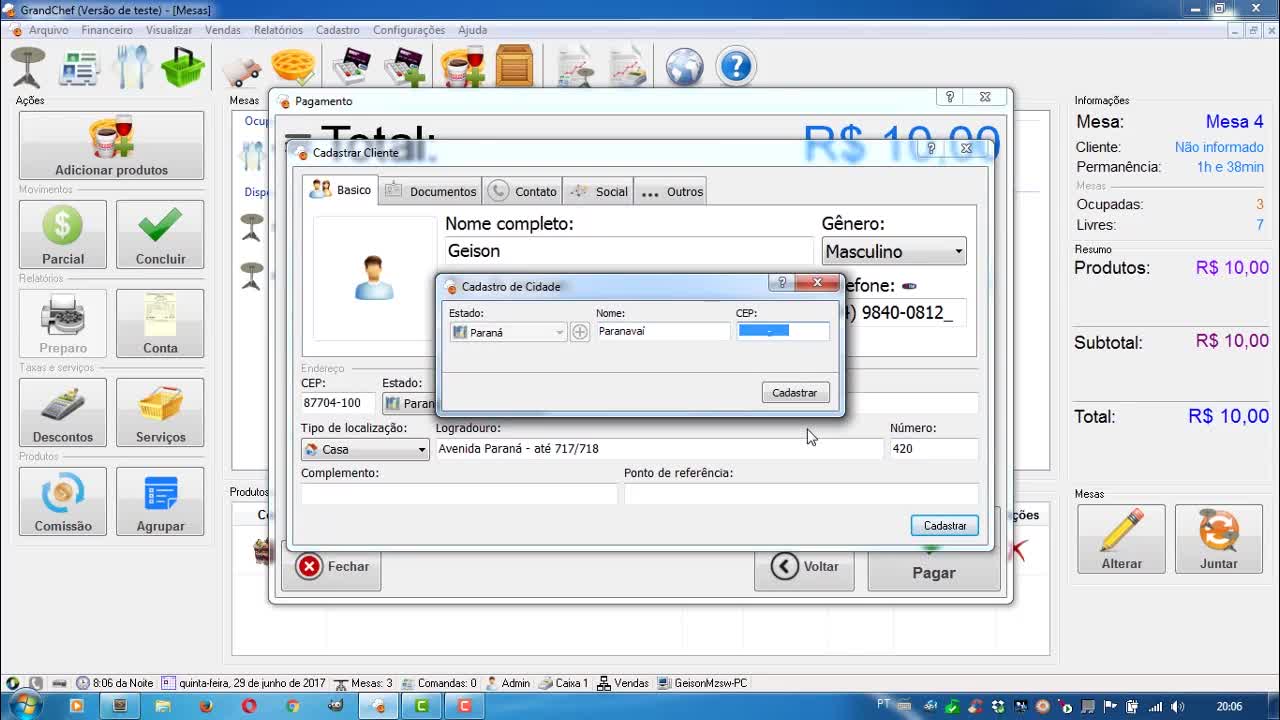The height and width of the screenshot is (720, 1280).
Task: Click the cash register toolbar icon
Action: pyautogui.click(x=352, y=67)
